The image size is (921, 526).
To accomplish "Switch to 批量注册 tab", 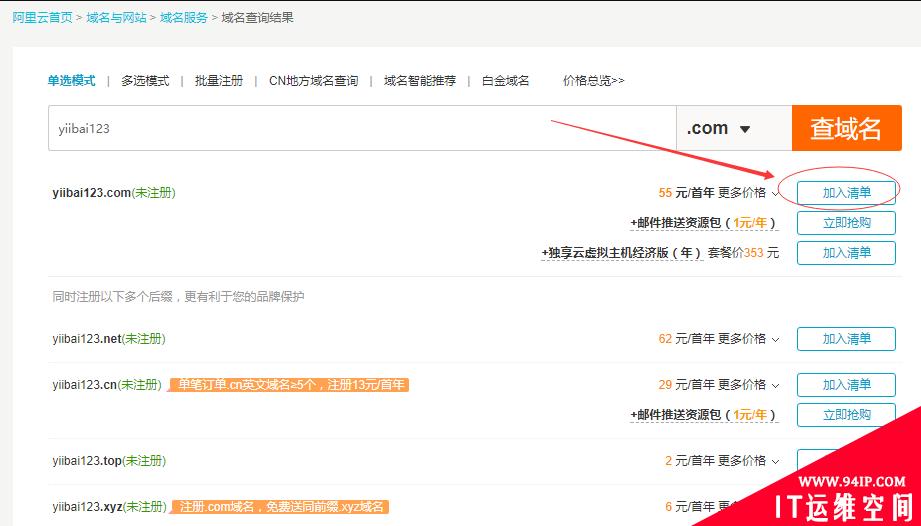I will [219, 80].
